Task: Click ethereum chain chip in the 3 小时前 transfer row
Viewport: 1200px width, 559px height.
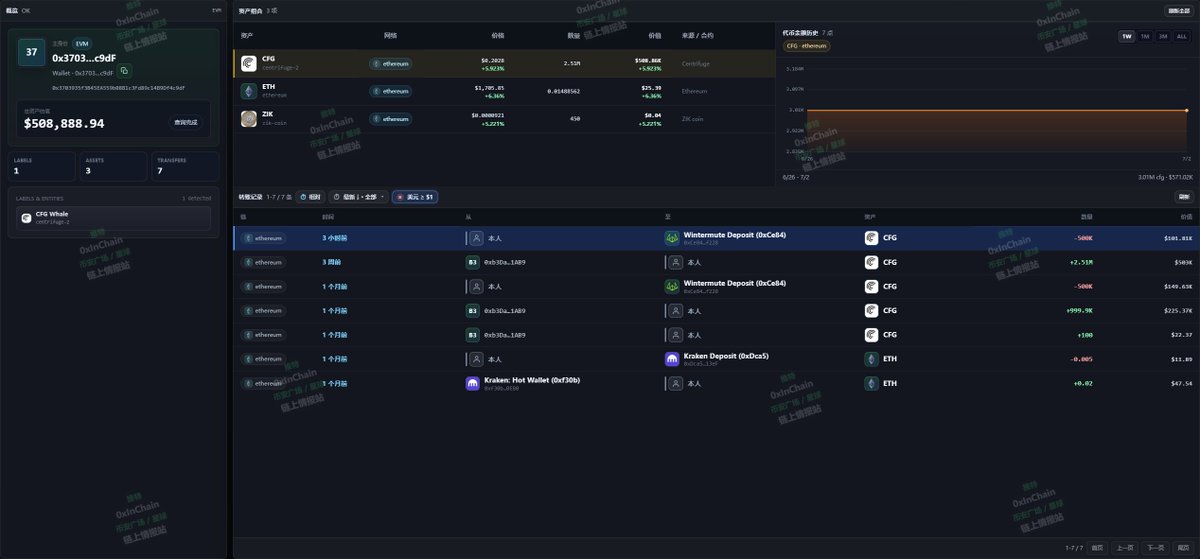Action: (264, 238)
